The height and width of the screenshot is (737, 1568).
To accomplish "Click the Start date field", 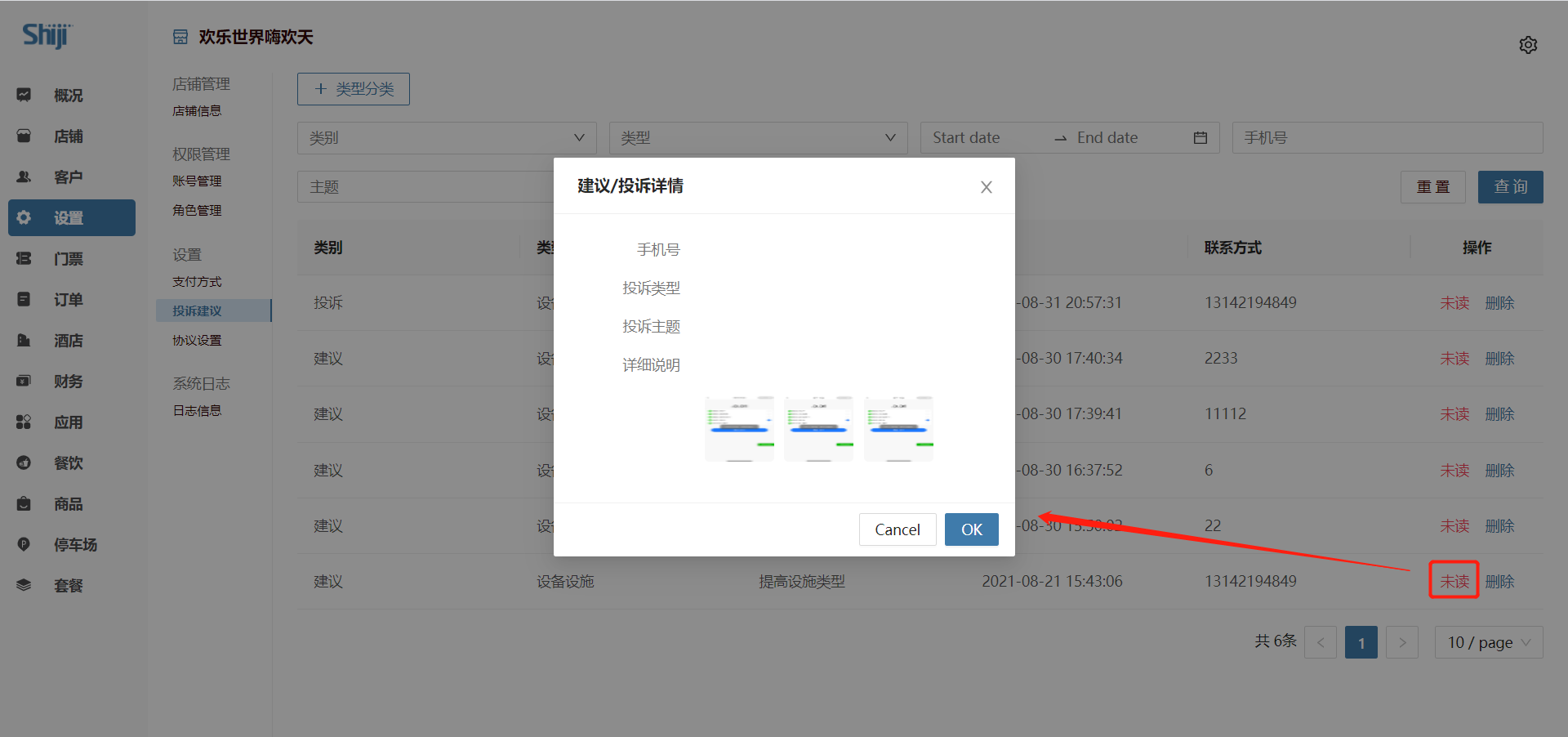I will click(986, 138).
